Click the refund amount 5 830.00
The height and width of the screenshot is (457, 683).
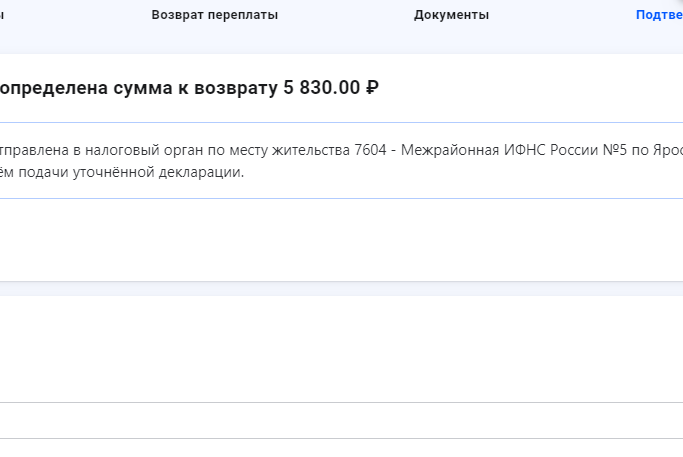click(321, 88)
